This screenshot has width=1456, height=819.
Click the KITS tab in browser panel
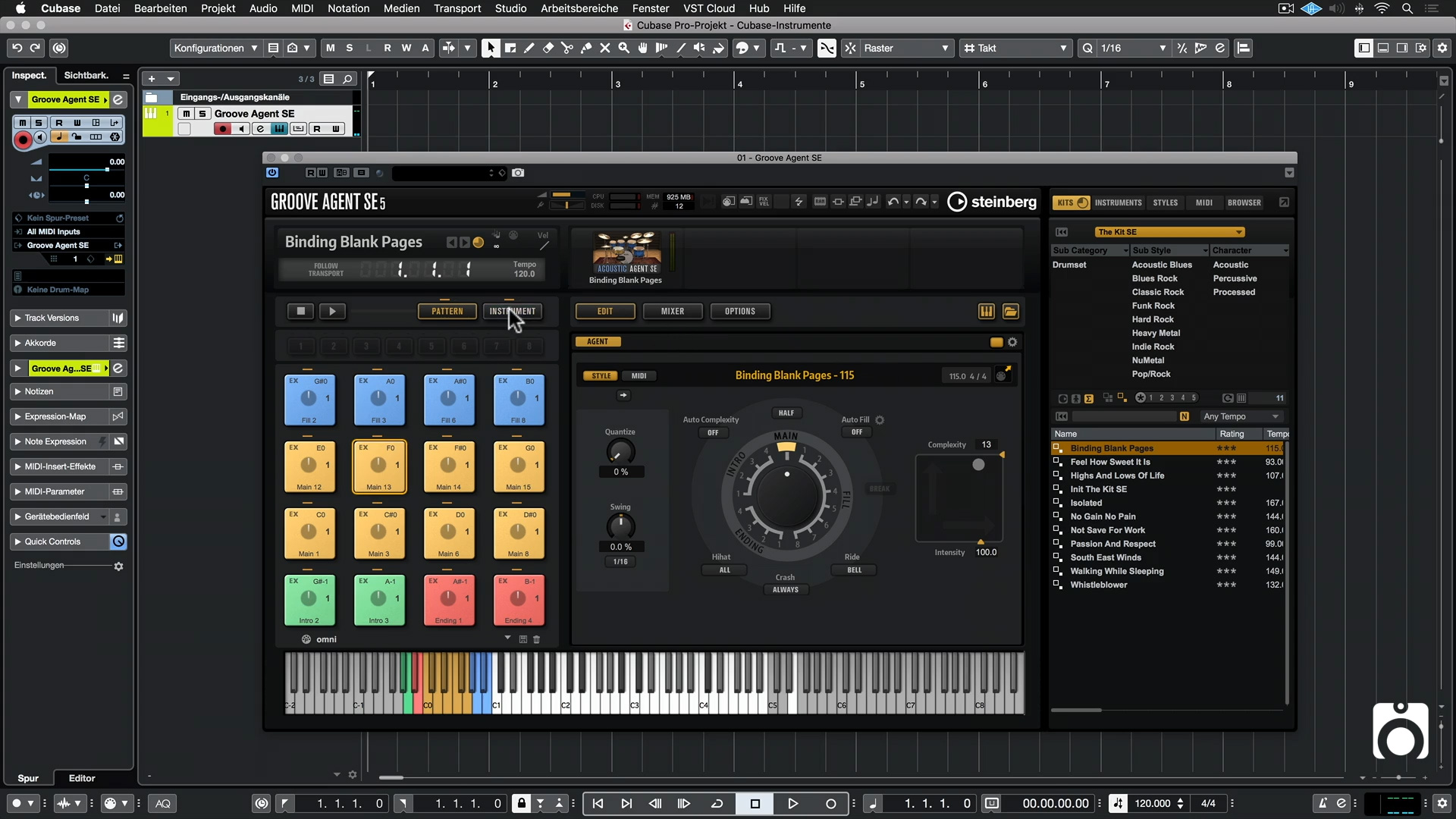[1065, 202]
